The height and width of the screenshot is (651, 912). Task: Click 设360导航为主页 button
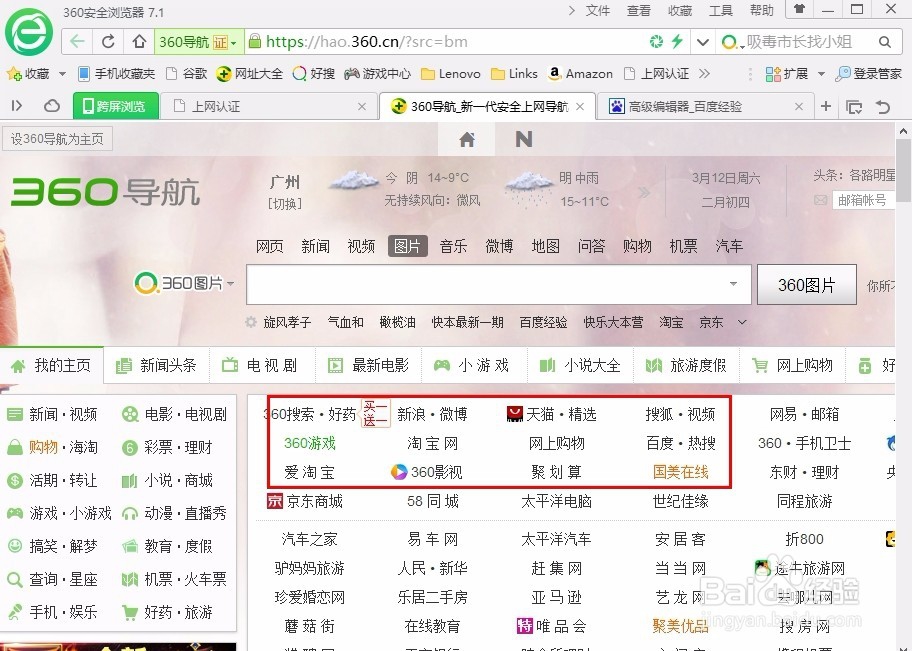[57, 139]
